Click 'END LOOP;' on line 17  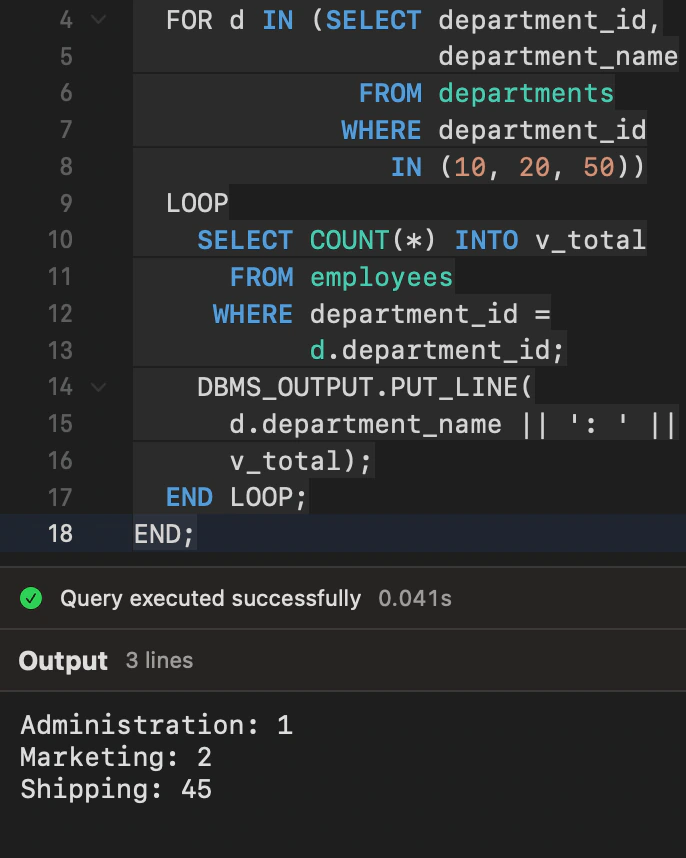(x=236, y=497)
